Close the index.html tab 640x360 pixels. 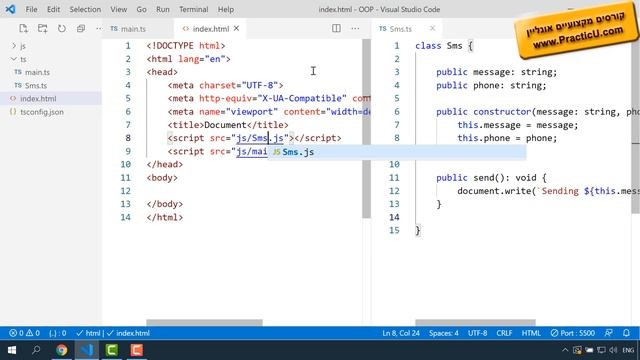coord(236,29)
